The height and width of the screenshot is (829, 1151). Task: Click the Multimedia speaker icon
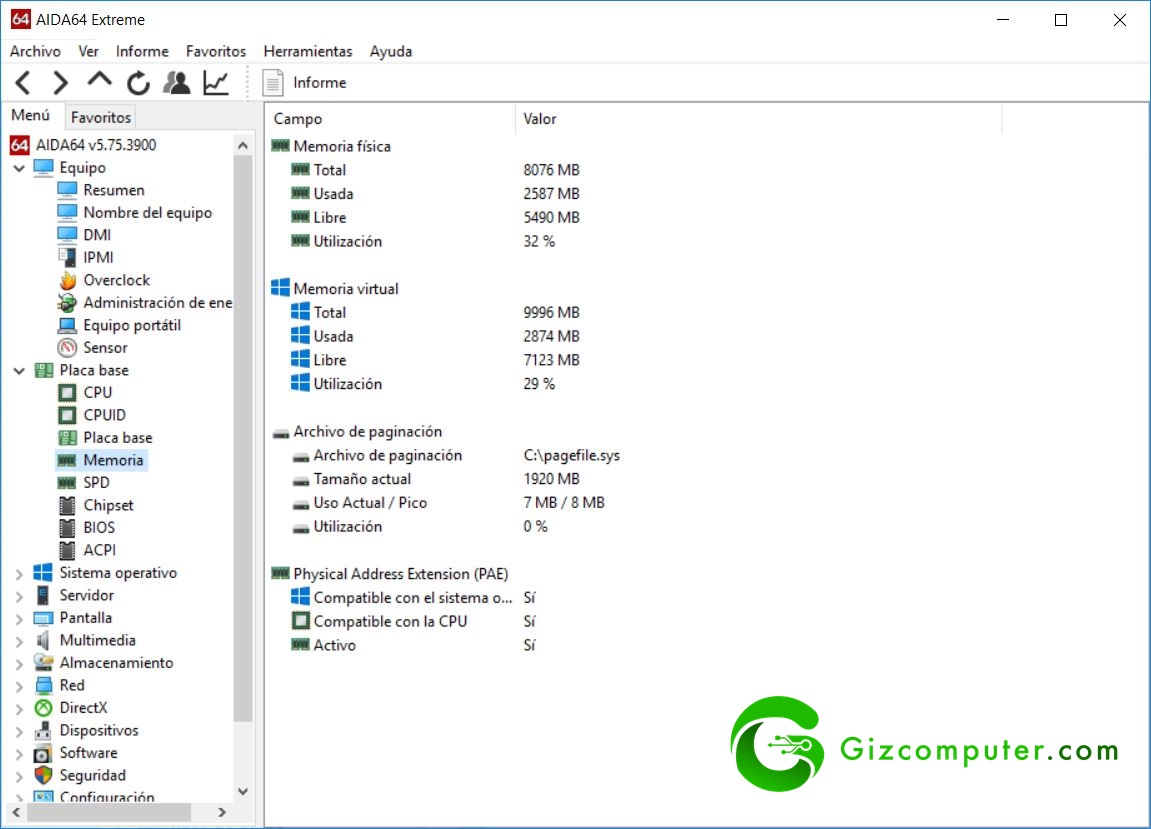[43, 641]
